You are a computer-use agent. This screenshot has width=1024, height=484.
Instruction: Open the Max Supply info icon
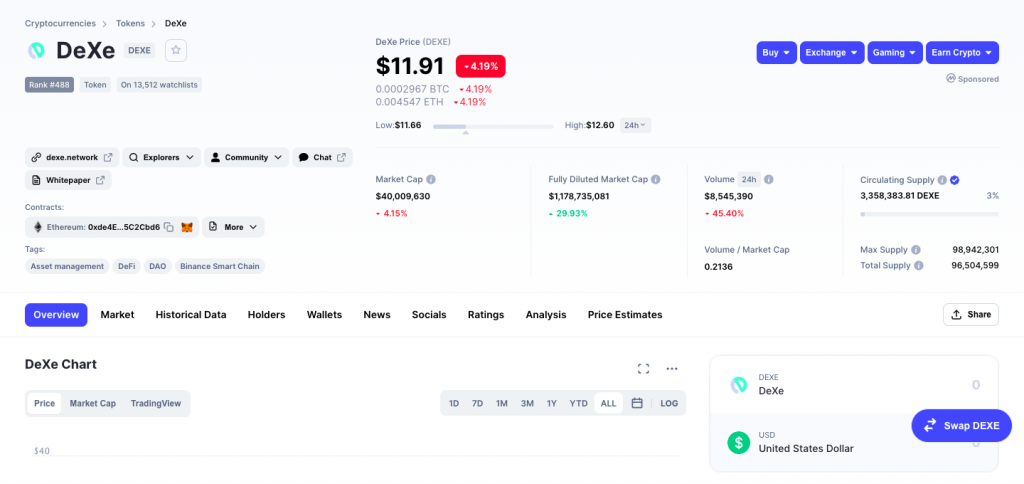coord(916,250)
